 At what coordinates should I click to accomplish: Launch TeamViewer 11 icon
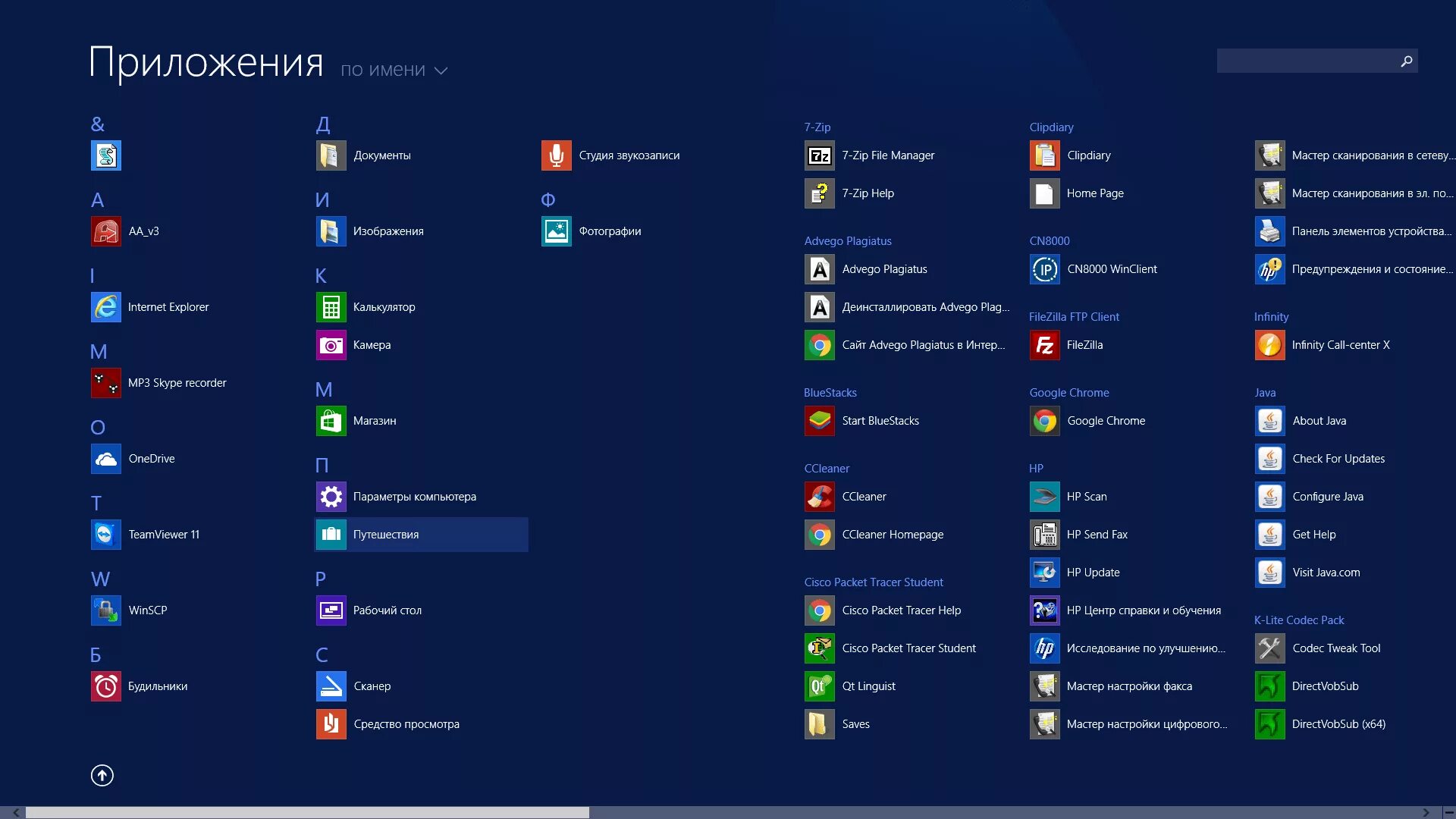pyautogui.click(x=105, y=535)
